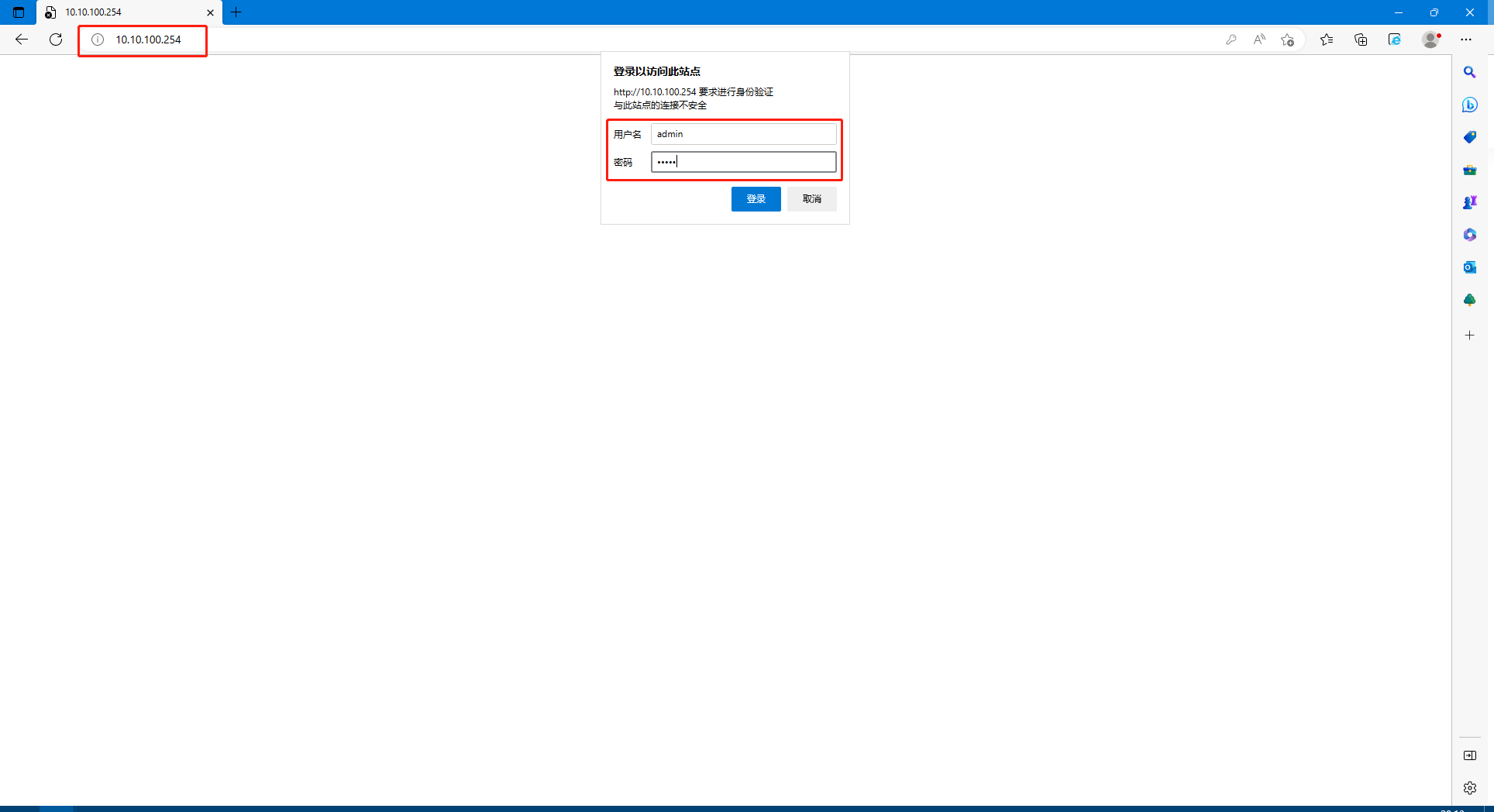Open the Collections panel icon
Viewport: 1494px width, 812px height.
click(1361, 40)
